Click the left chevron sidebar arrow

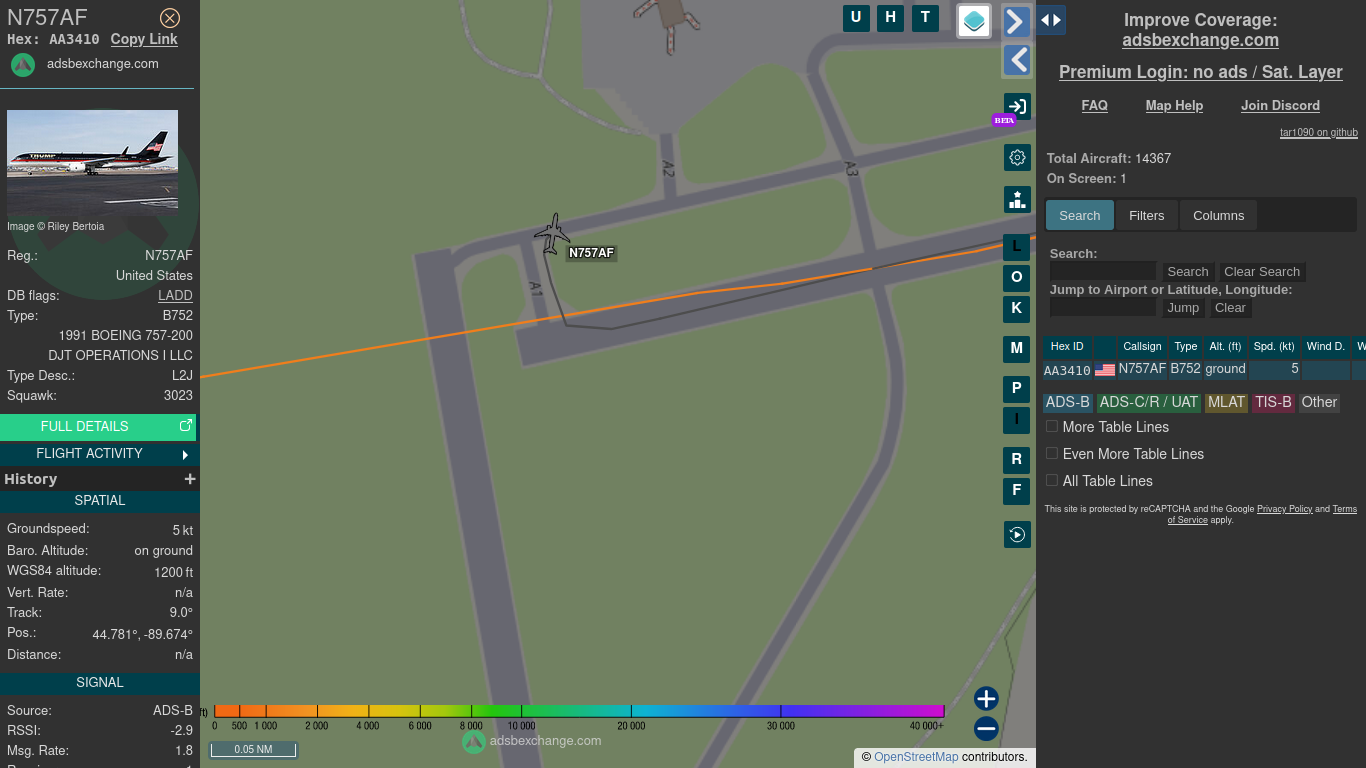tap(1016, 61)
